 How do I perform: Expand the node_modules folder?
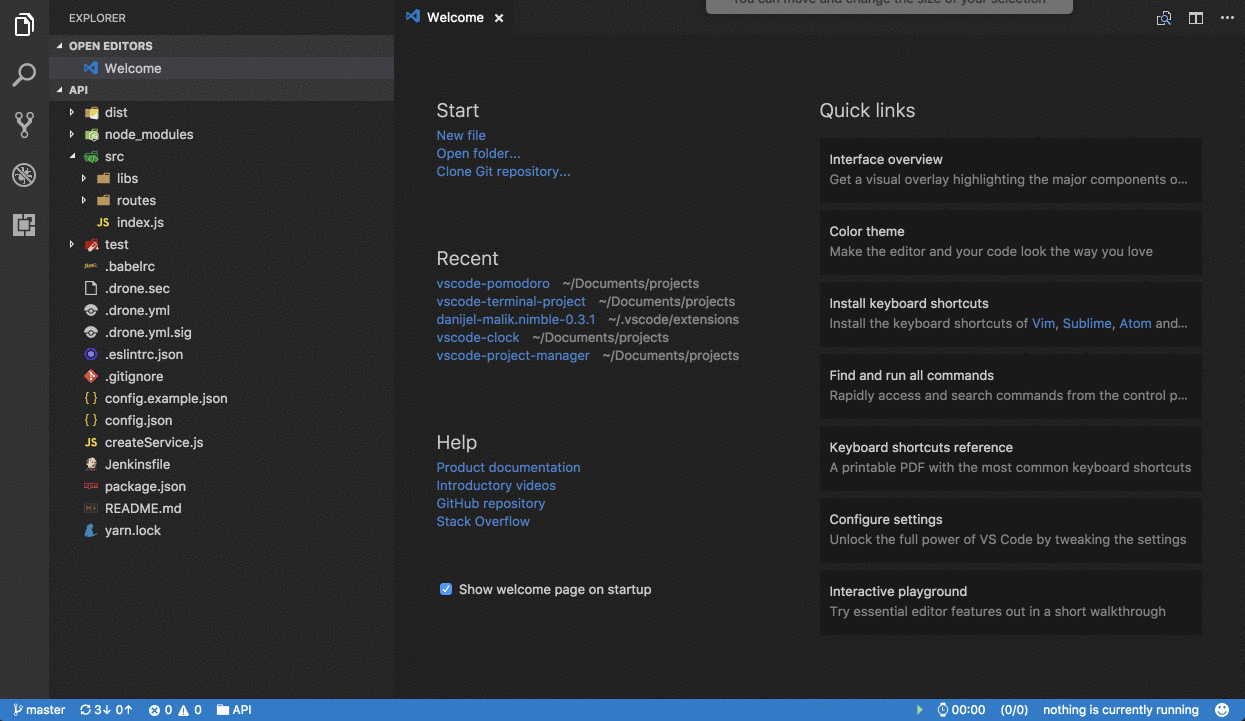(x=72, y=134)
